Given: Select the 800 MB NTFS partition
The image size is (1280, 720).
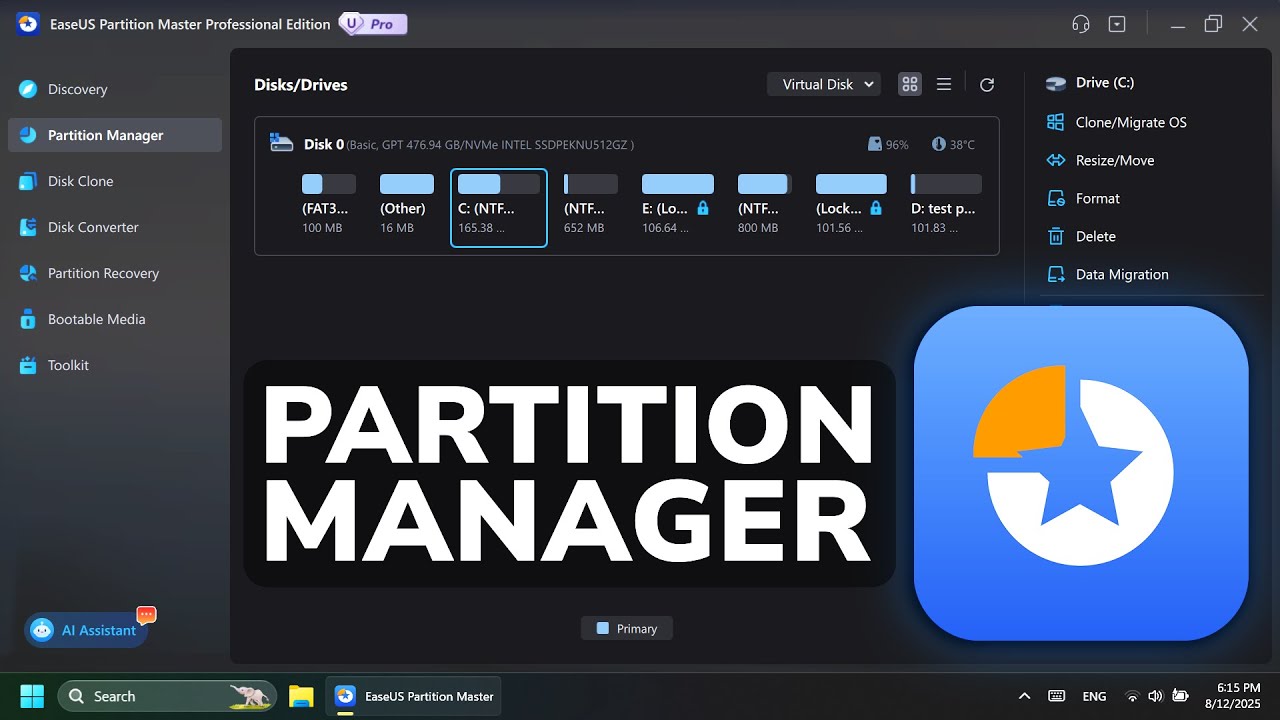Looking at the screenshot, I should point(764,206).
